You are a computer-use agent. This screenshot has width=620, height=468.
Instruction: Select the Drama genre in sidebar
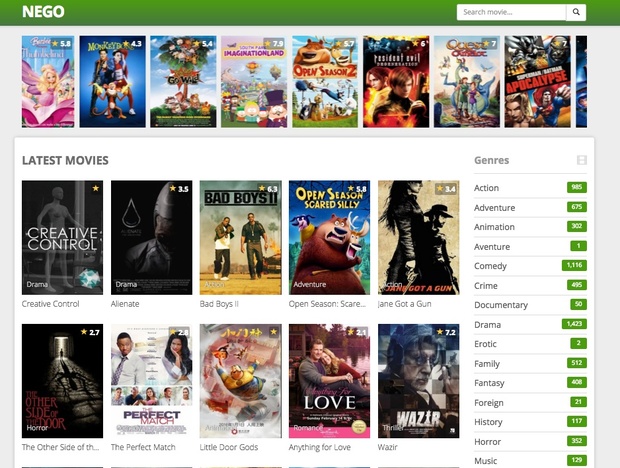488,325
